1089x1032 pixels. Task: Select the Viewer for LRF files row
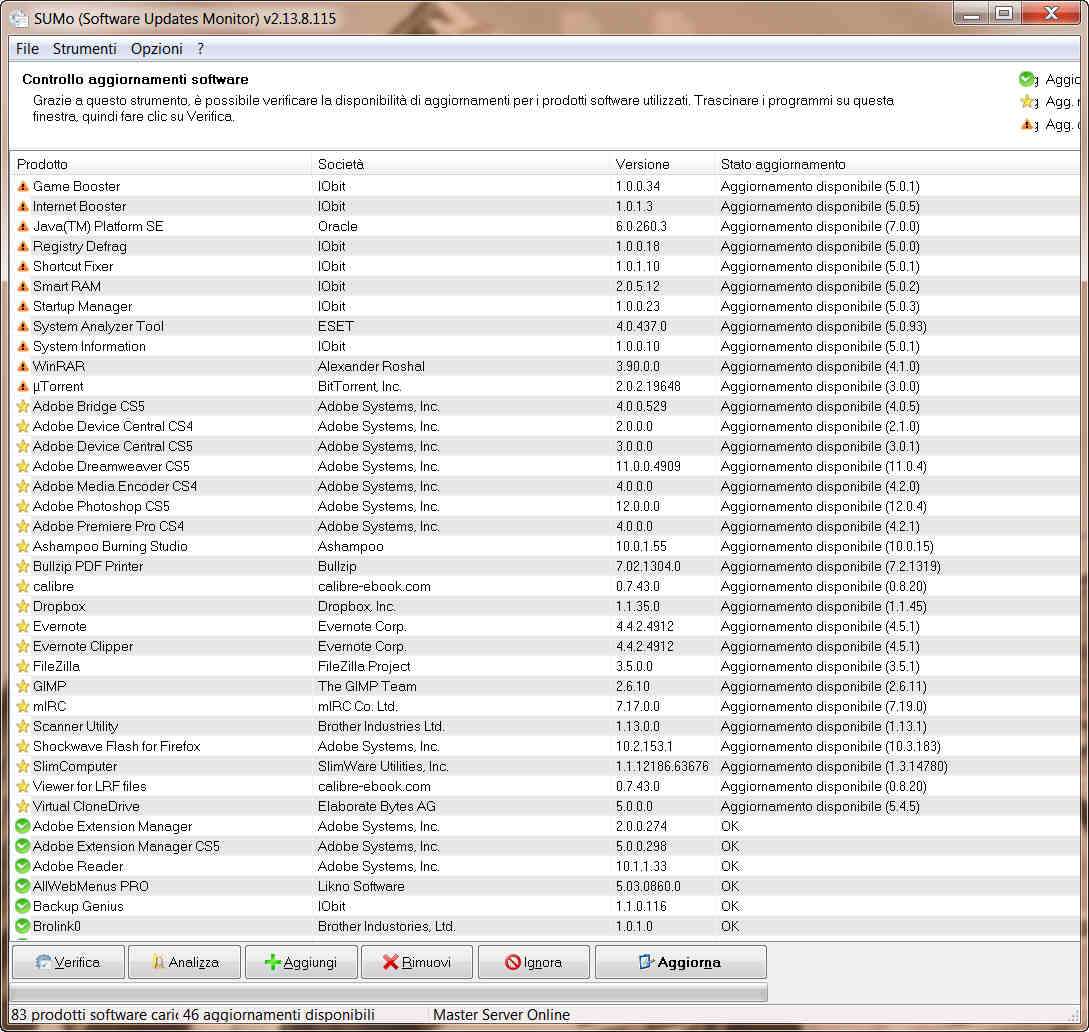point(545,786)
